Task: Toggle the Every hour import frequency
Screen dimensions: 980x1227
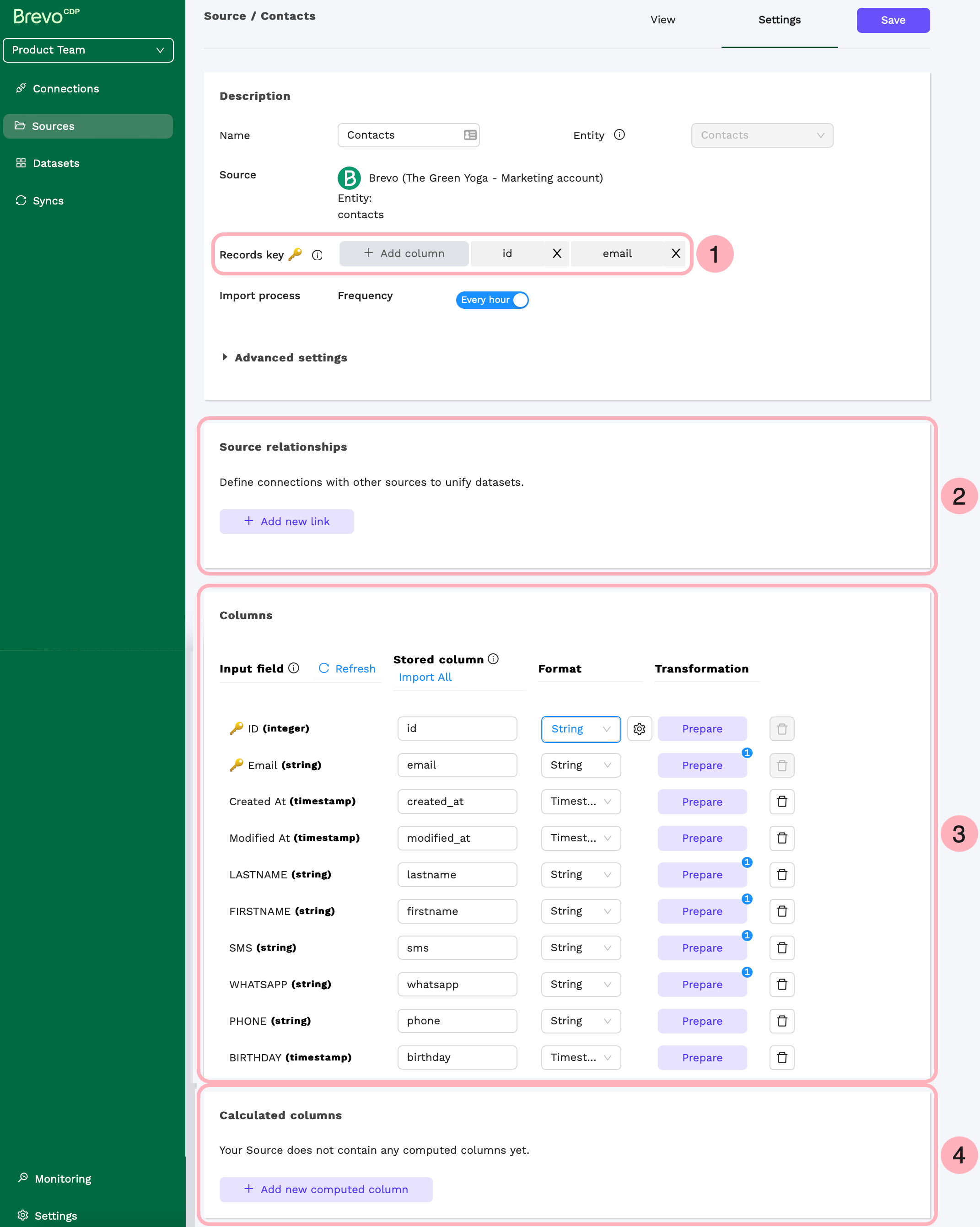Action: (492, 300)
